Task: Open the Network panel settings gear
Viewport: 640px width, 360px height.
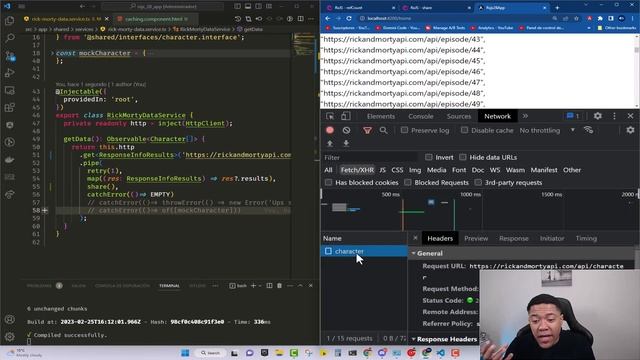Action: [x=630, y=130]
